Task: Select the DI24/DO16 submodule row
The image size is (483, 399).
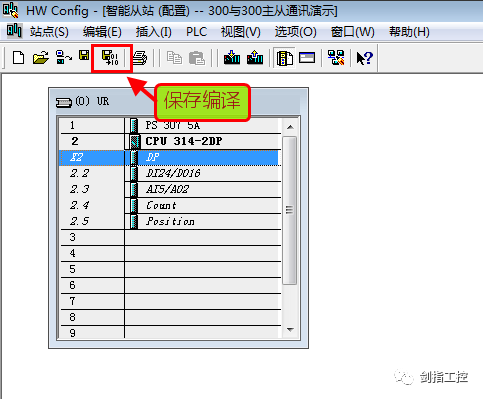Action: pyautogui.click(x=170, y=173)
